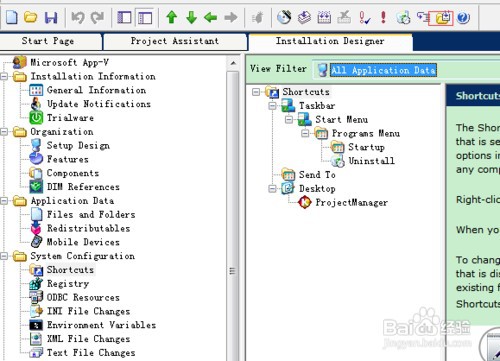The image size is (500, 361).
Task: Collapse the Installation Information folder
Action: click(x=4, y=76)
